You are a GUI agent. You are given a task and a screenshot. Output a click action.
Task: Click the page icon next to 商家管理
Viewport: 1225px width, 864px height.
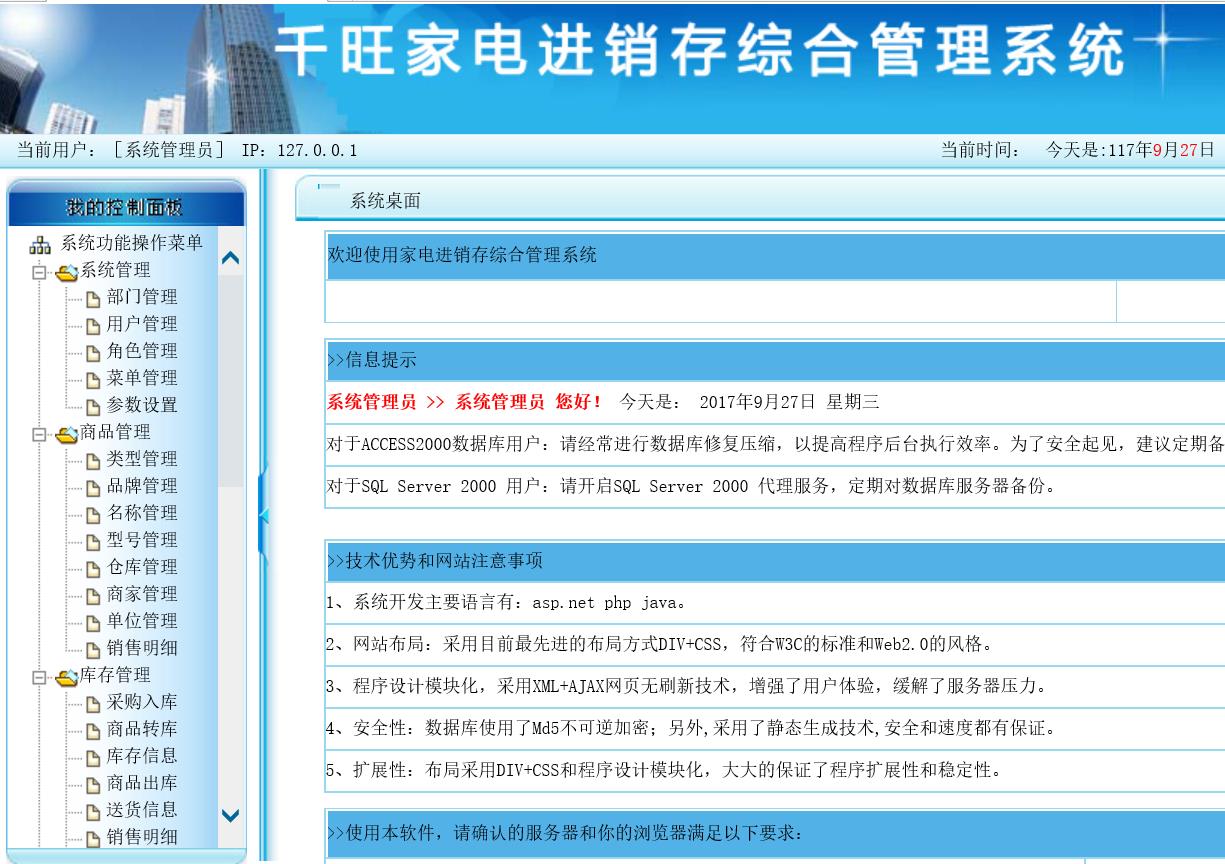(93, 595)
